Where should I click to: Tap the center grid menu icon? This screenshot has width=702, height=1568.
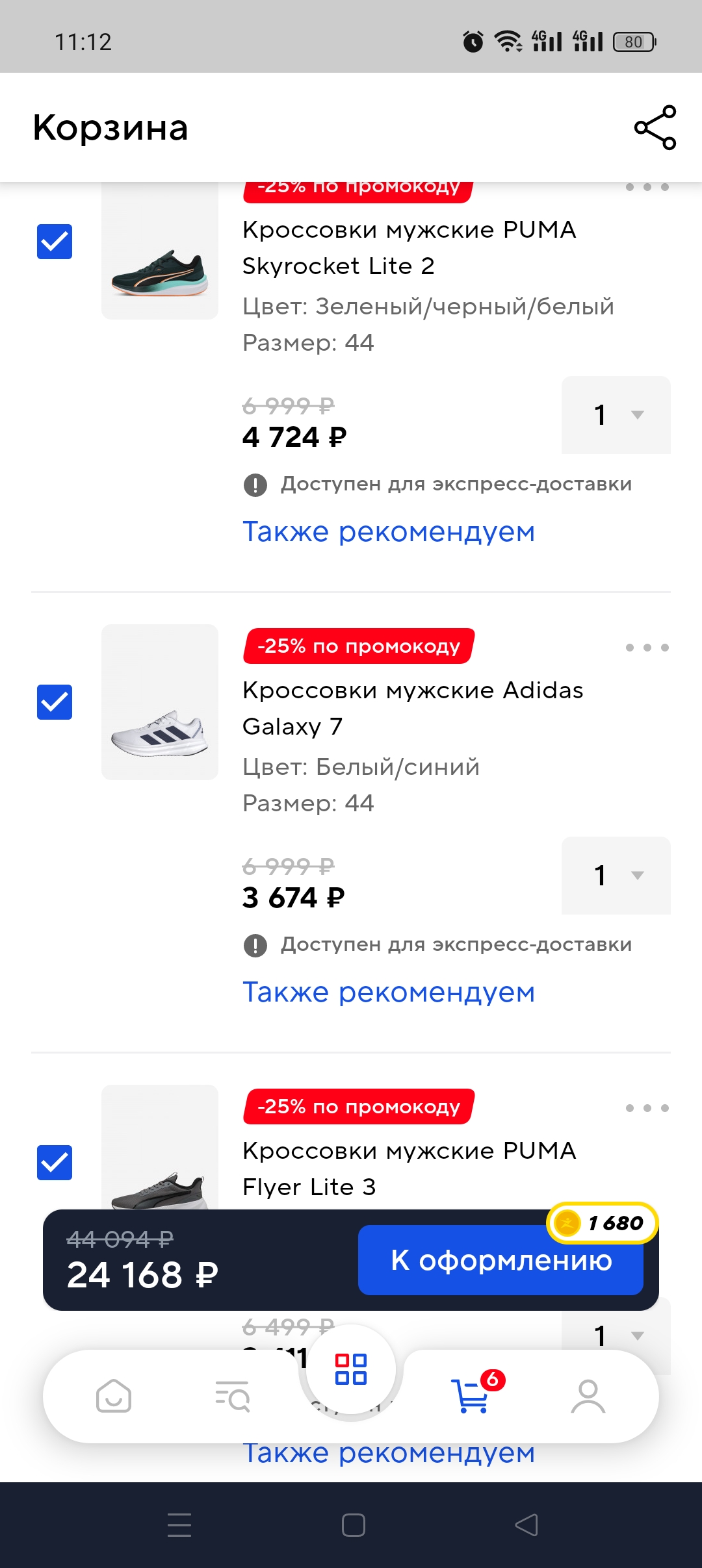(x=351, y=1369)
